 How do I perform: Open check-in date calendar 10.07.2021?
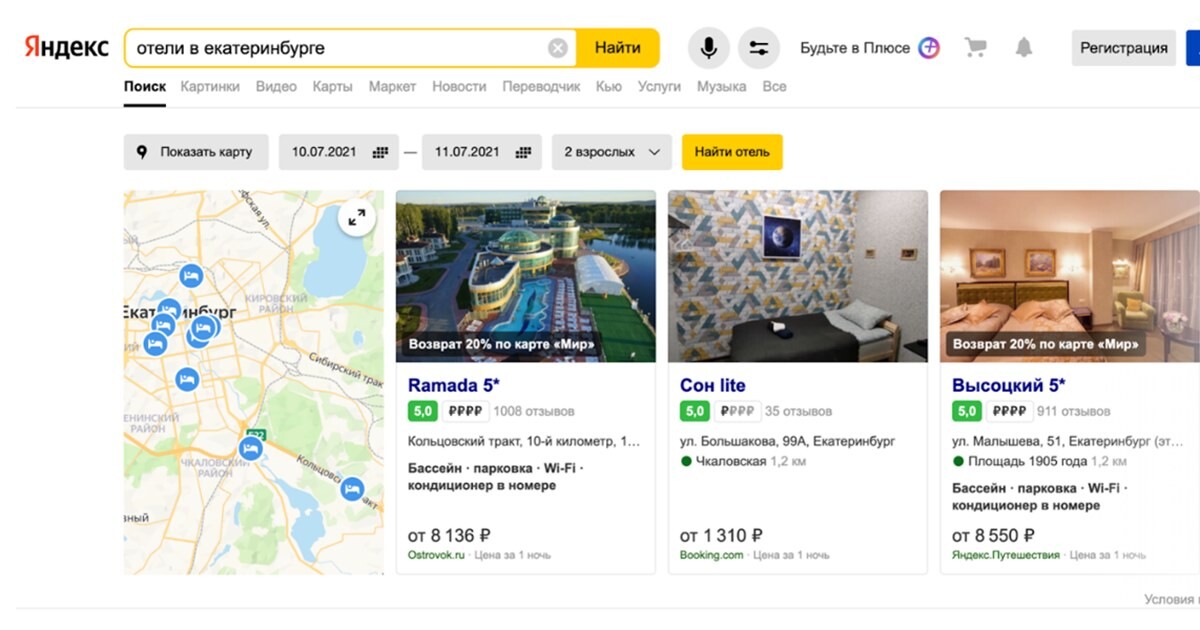coord(338,152)
